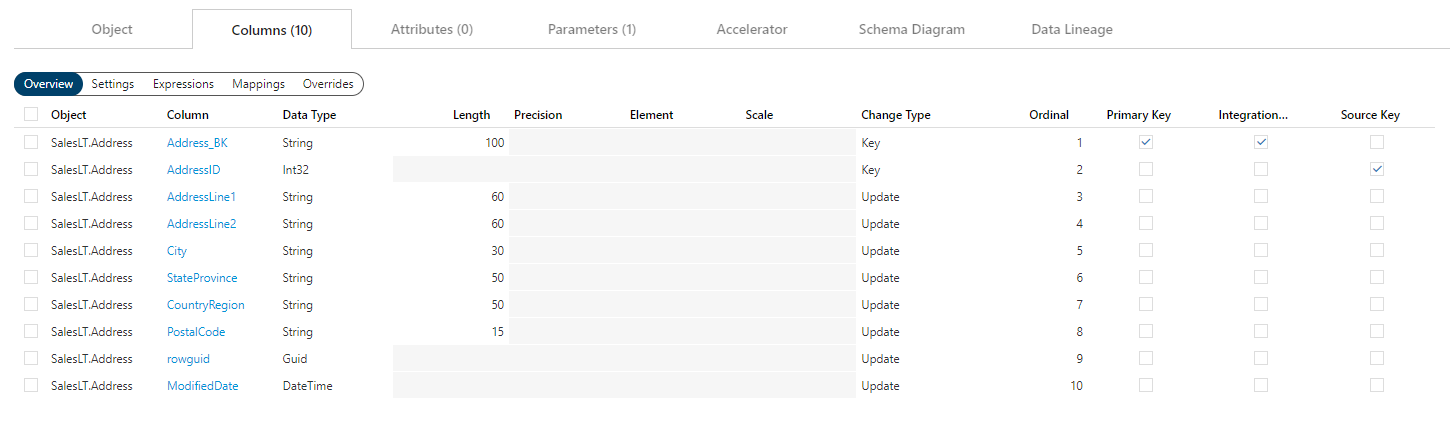Open the Data Lineage tab
This screenshot has height=428, width=1454.
(x=1071, y=29)
